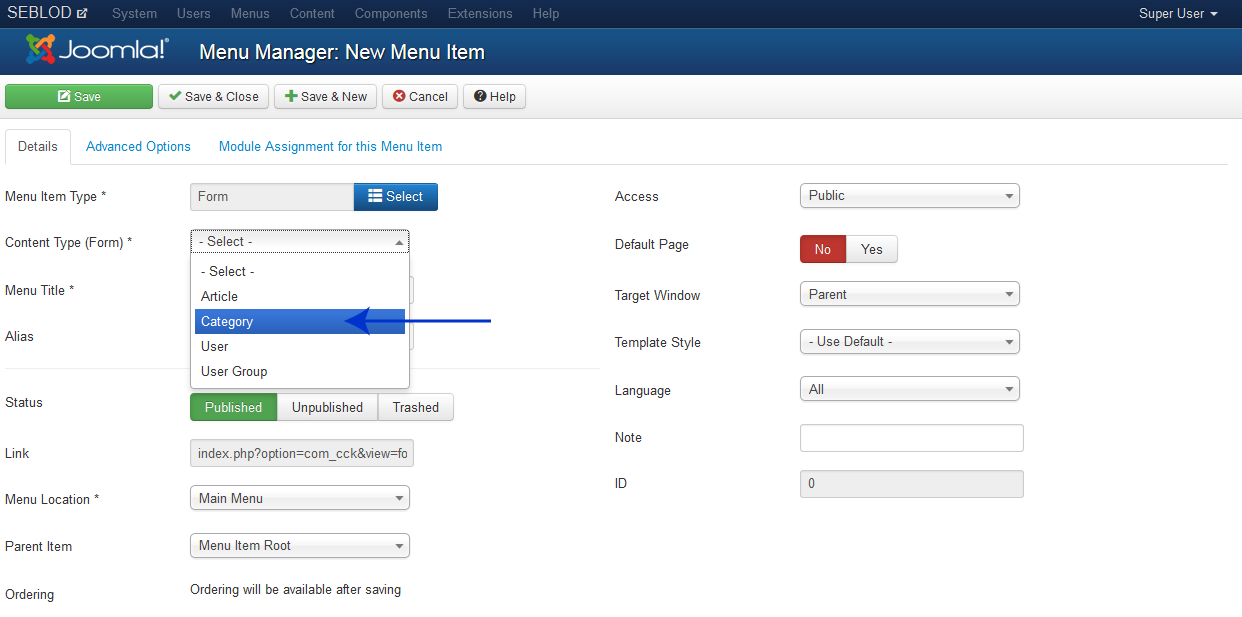Set Status to Unpublished

tap(327, 407)
